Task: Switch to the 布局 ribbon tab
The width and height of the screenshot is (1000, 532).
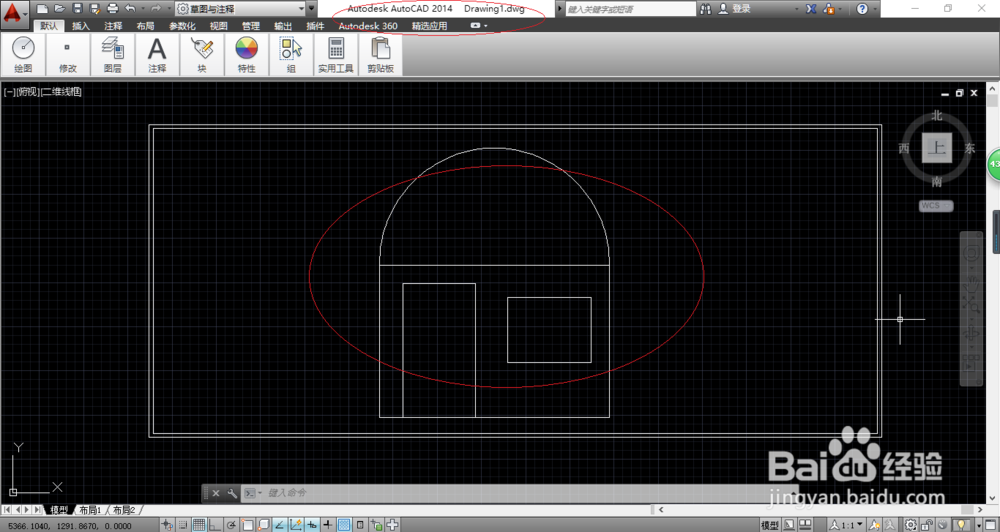Action: click(145, 26)
